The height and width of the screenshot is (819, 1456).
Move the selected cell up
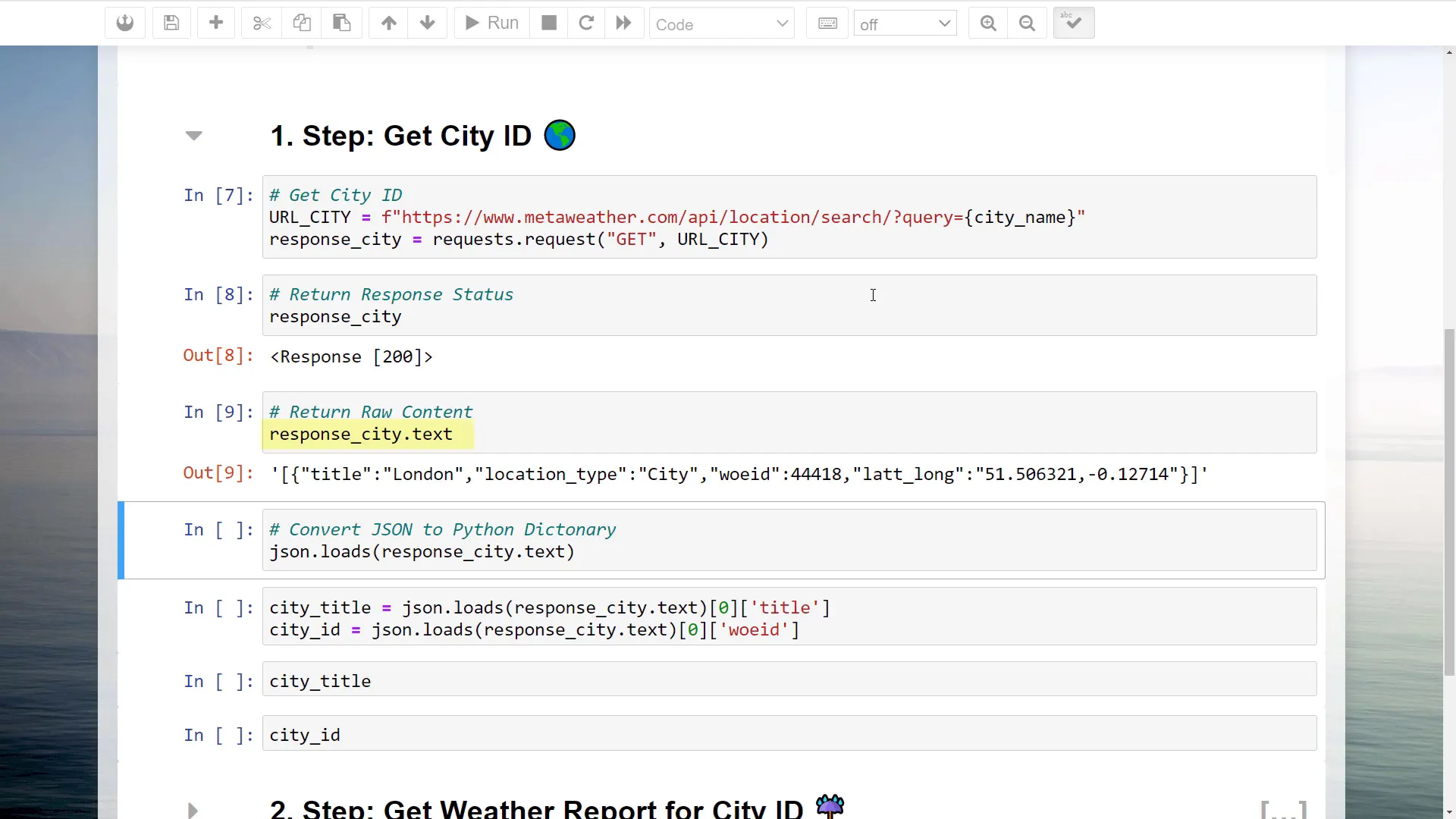[x=388, y=23]
